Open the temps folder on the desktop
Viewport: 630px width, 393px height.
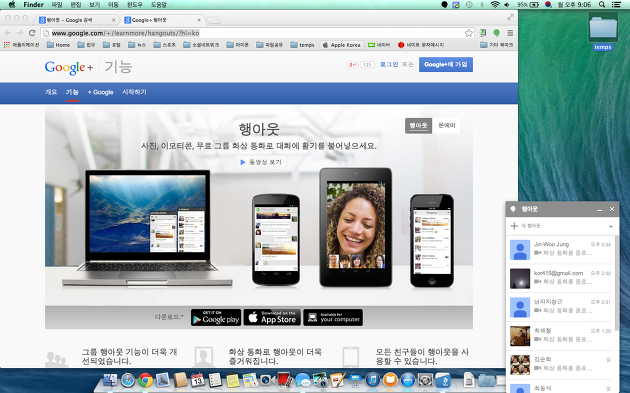[603, 31]
